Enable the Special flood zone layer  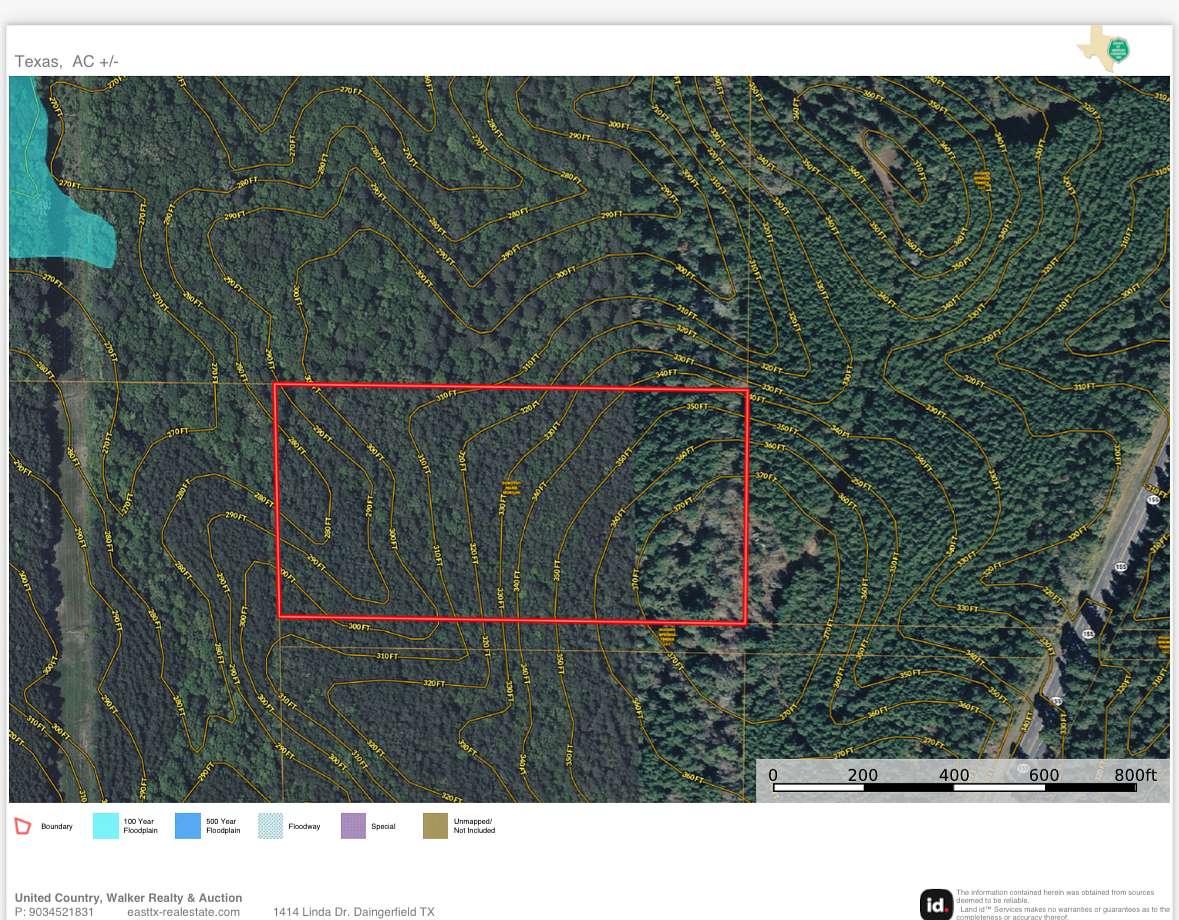(352, 826)
